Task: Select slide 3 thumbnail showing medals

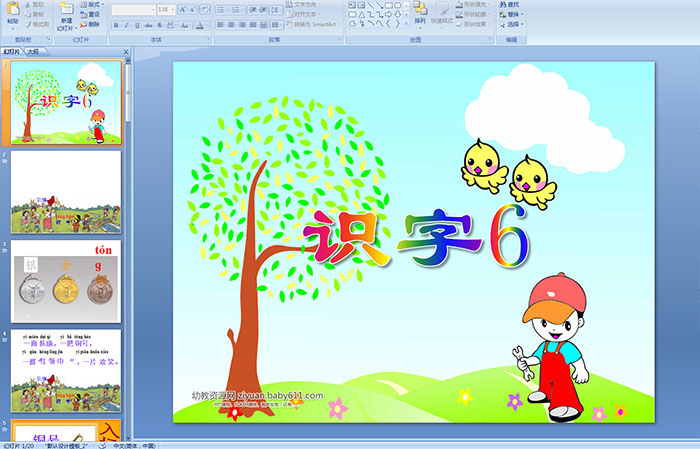Action: point(66,281)
